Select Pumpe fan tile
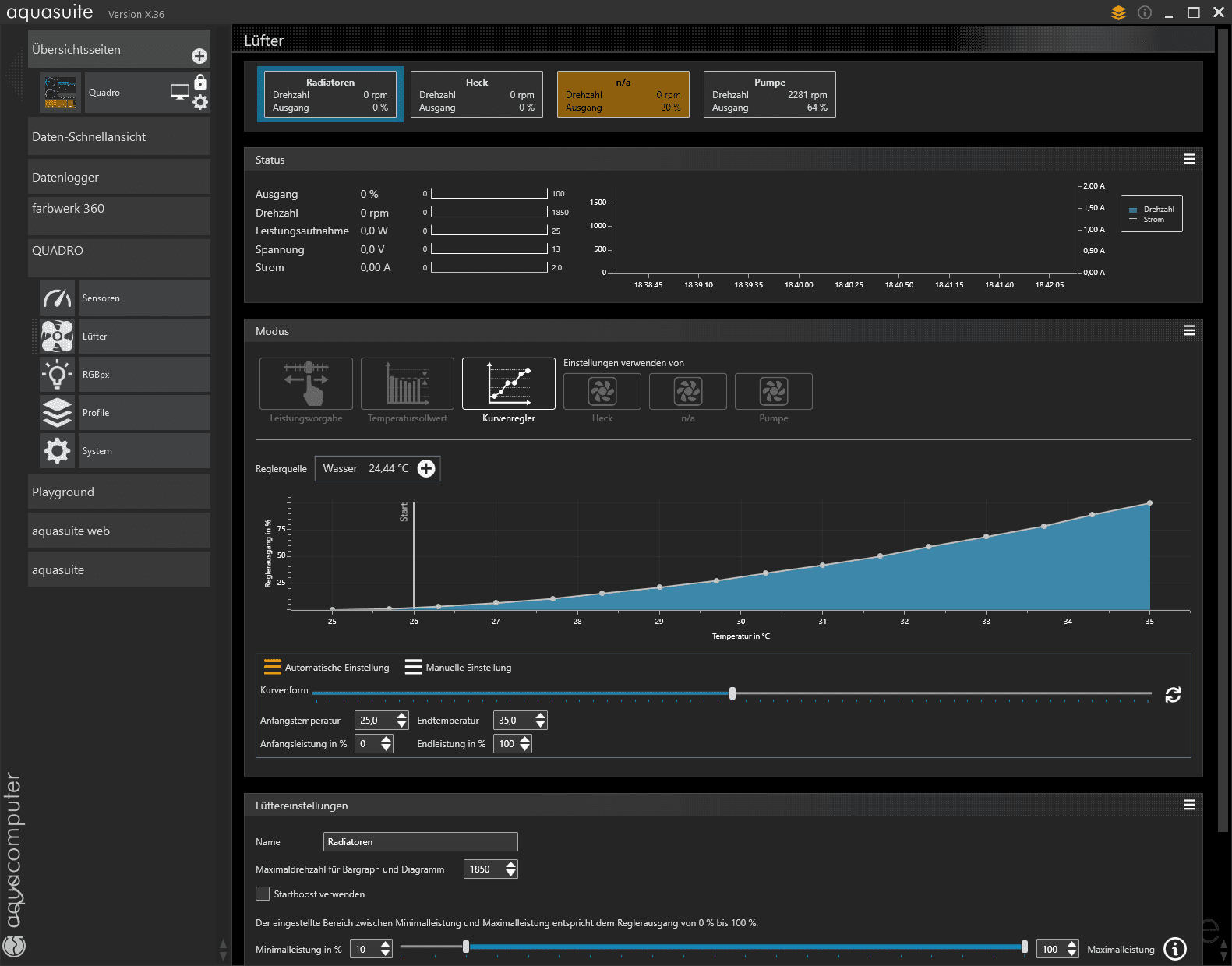Image resolution: width=1232 pixels, height=966 pixels. click(x=770, y=94)
